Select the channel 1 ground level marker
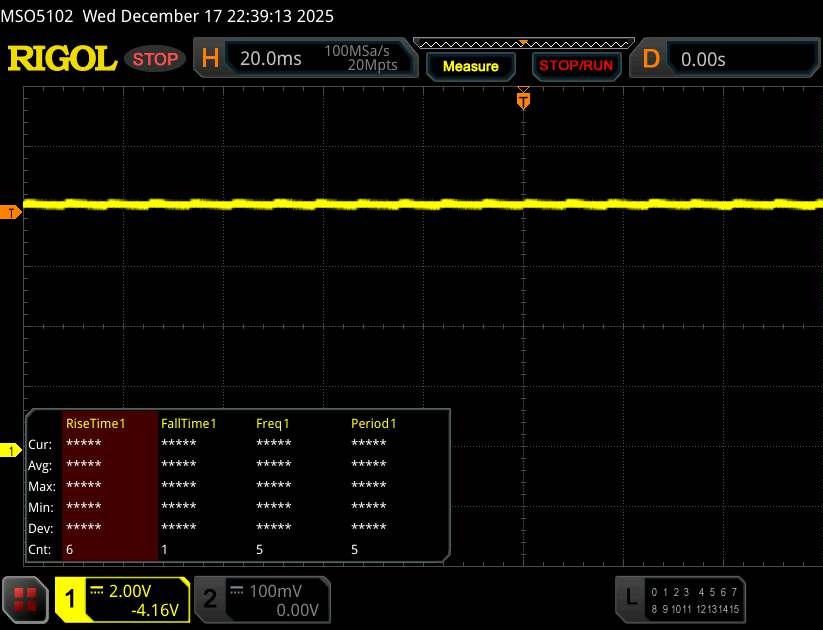This screenshot has height=630, width=823. click(x=11, y=451)
